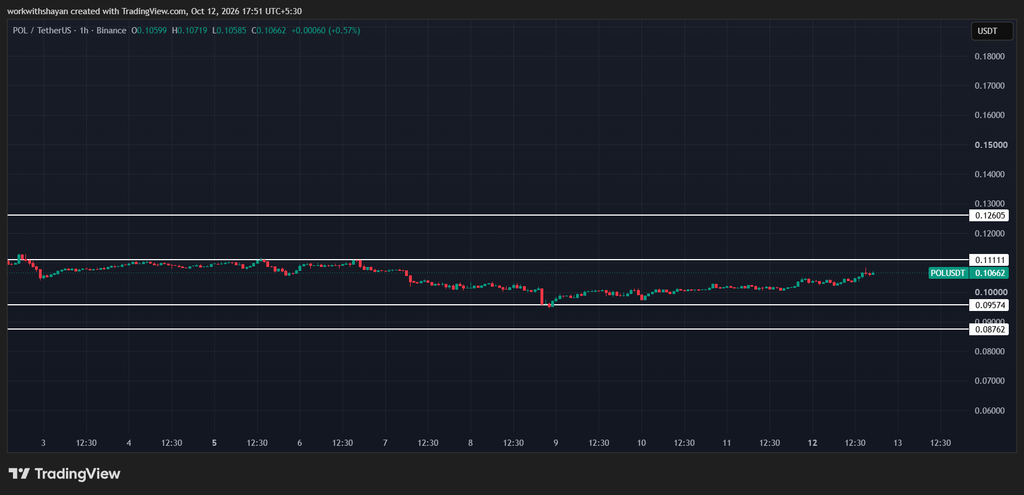
Task: Click the 0.18000 price scale value
Action: [x=990, y=56]
